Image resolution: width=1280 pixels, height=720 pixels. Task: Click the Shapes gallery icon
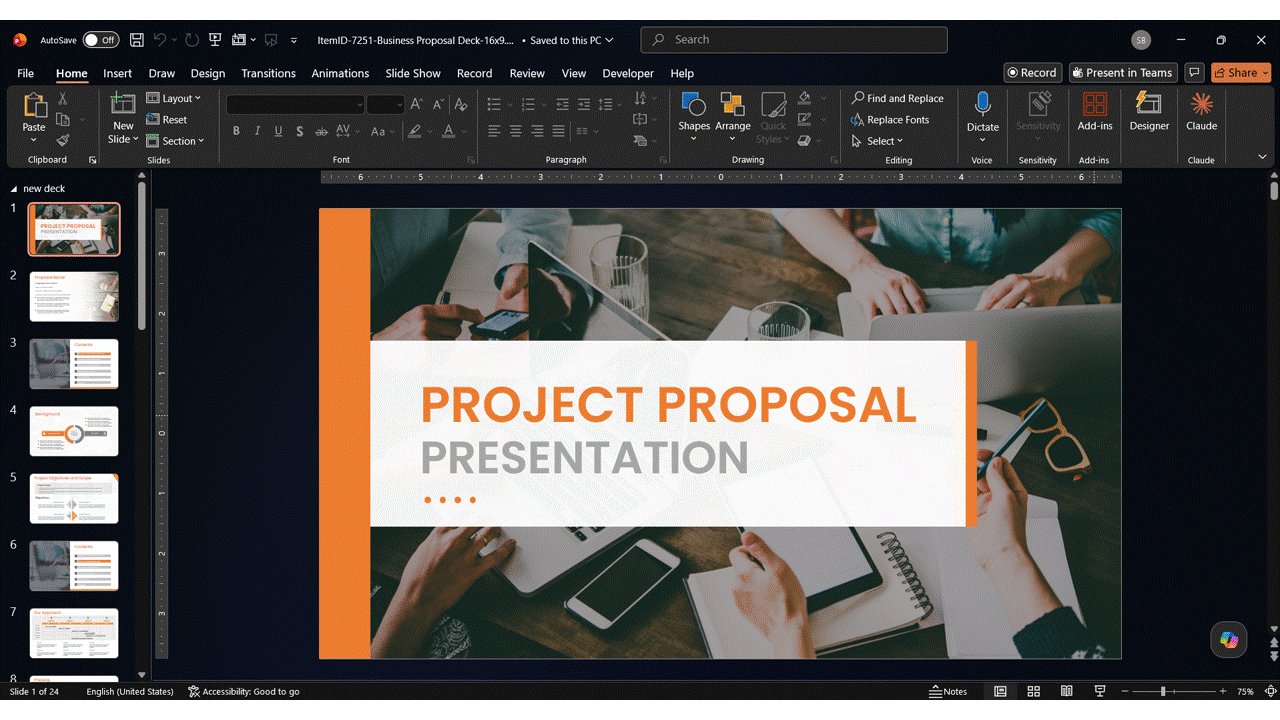693,104
